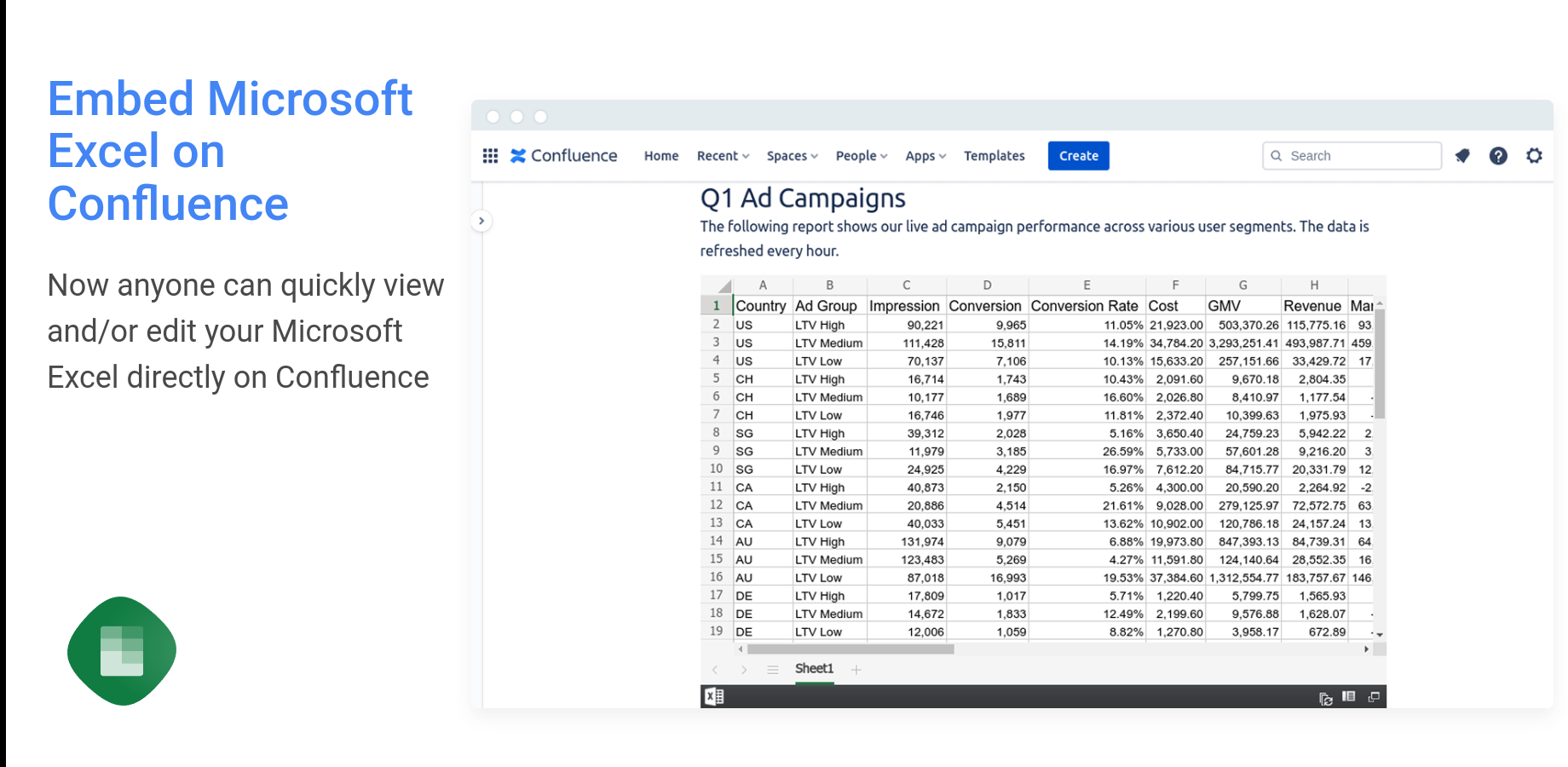The height and width of the screenshot is (767, 1568).
Task: Click the Confluence logo
Action: 564,156
